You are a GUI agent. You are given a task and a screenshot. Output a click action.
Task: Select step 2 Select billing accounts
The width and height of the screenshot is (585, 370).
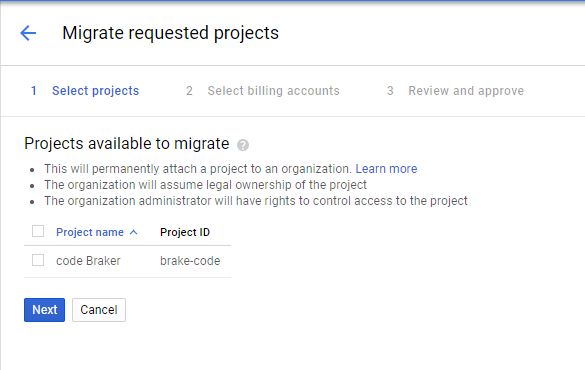(263, 91)
